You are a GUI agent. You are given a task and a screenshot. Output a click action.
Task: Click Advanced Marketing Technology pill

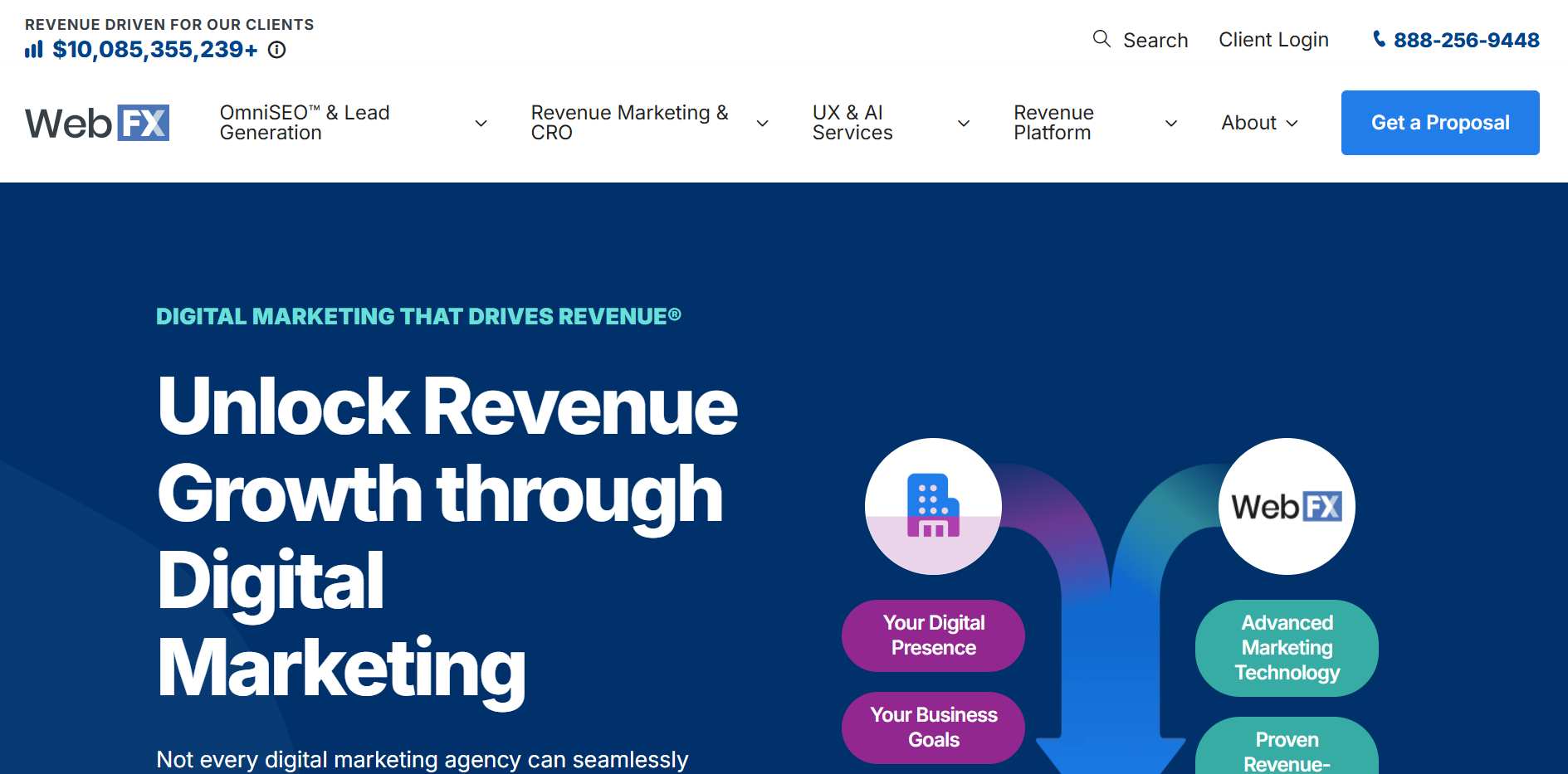pyautogui.click(x=1287, y=648)
